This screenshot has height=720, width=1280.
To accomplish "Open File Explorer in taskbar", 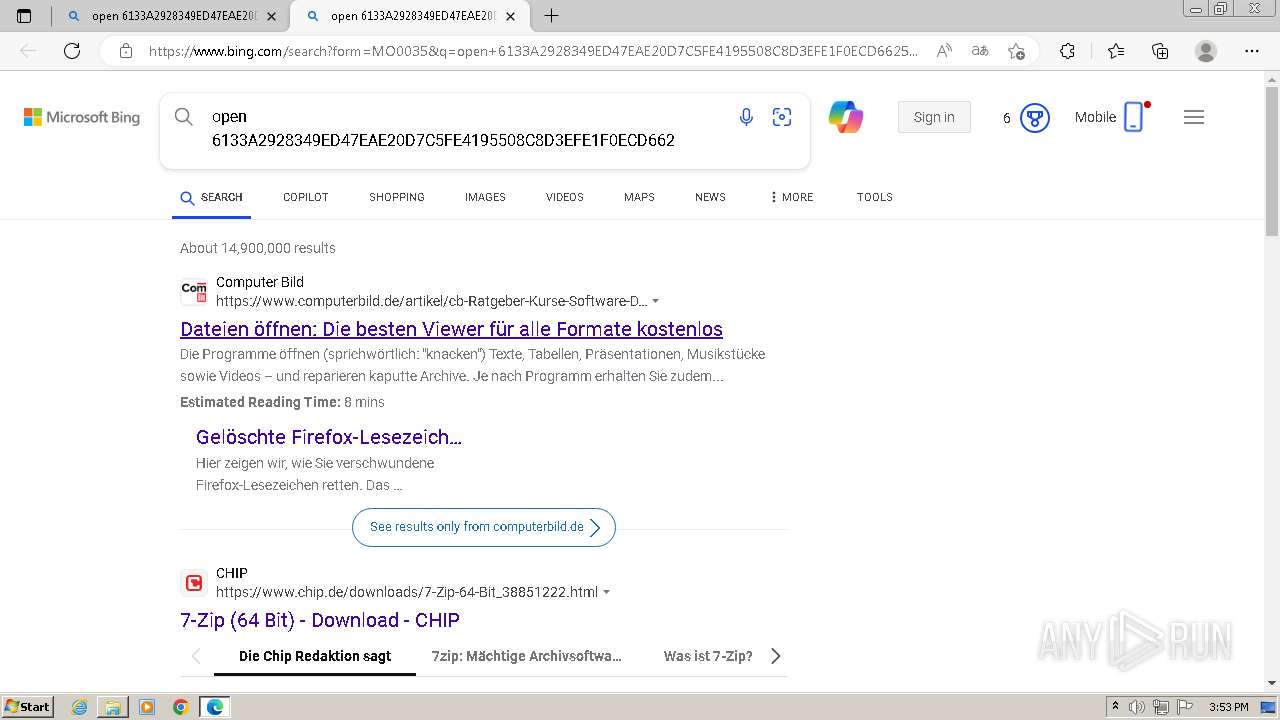I will click(113, 707).
